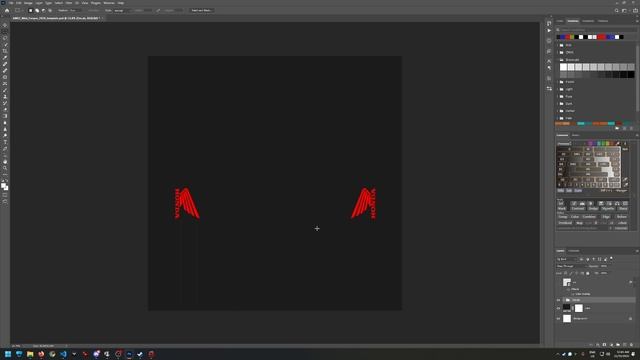Open Windows Start menu
This screenshot has height=360, width=640.
click(8, 354)
